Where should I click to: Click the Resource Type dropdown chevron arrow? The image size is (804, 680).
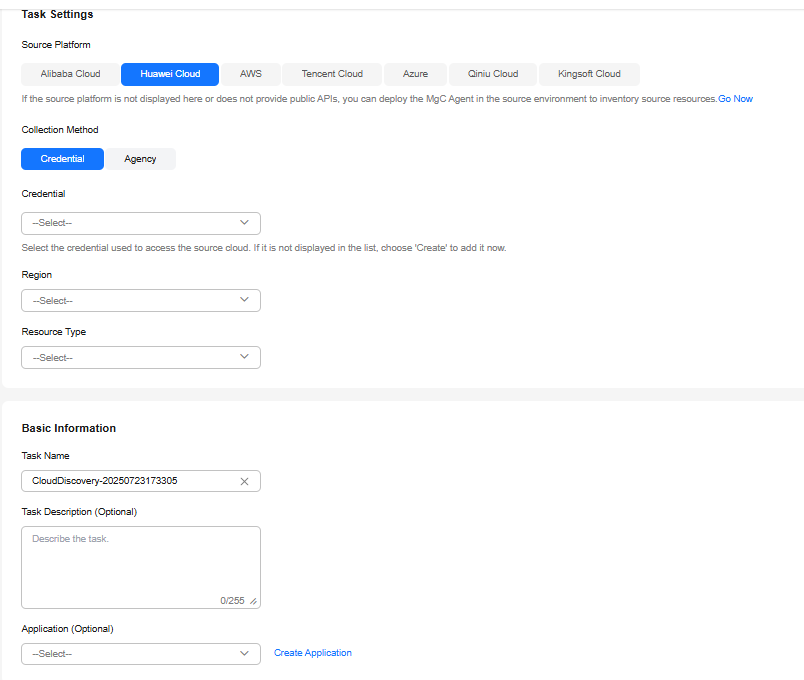(x=244, y=357)
